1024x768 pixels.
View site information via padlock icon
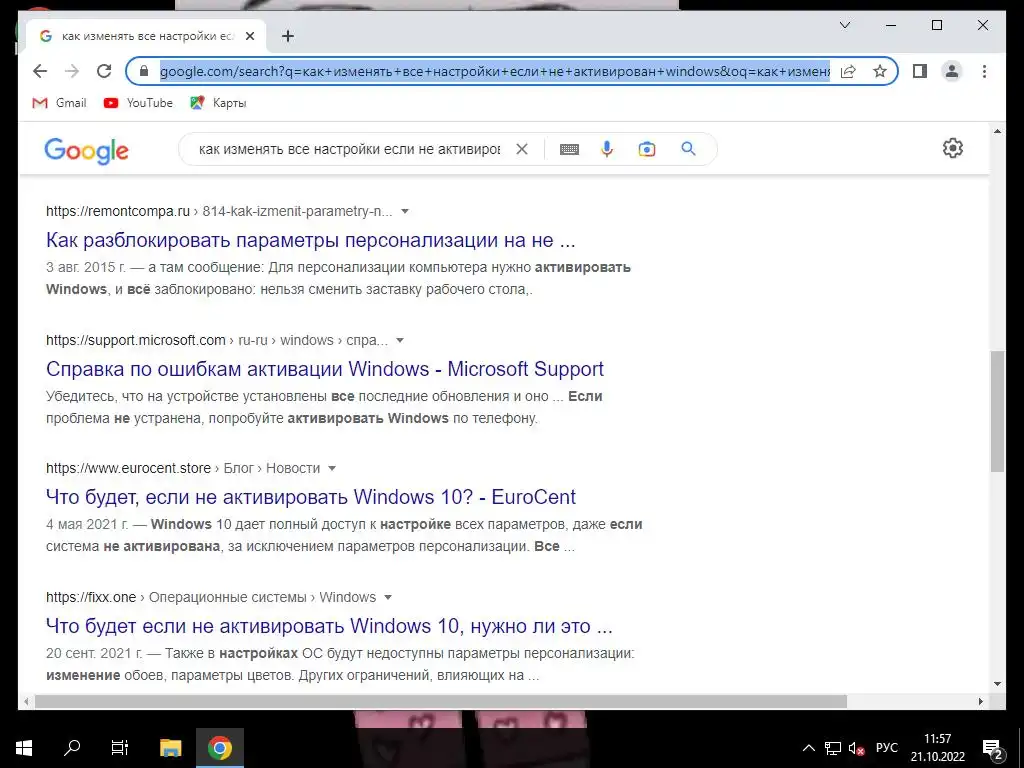(144, 71)
